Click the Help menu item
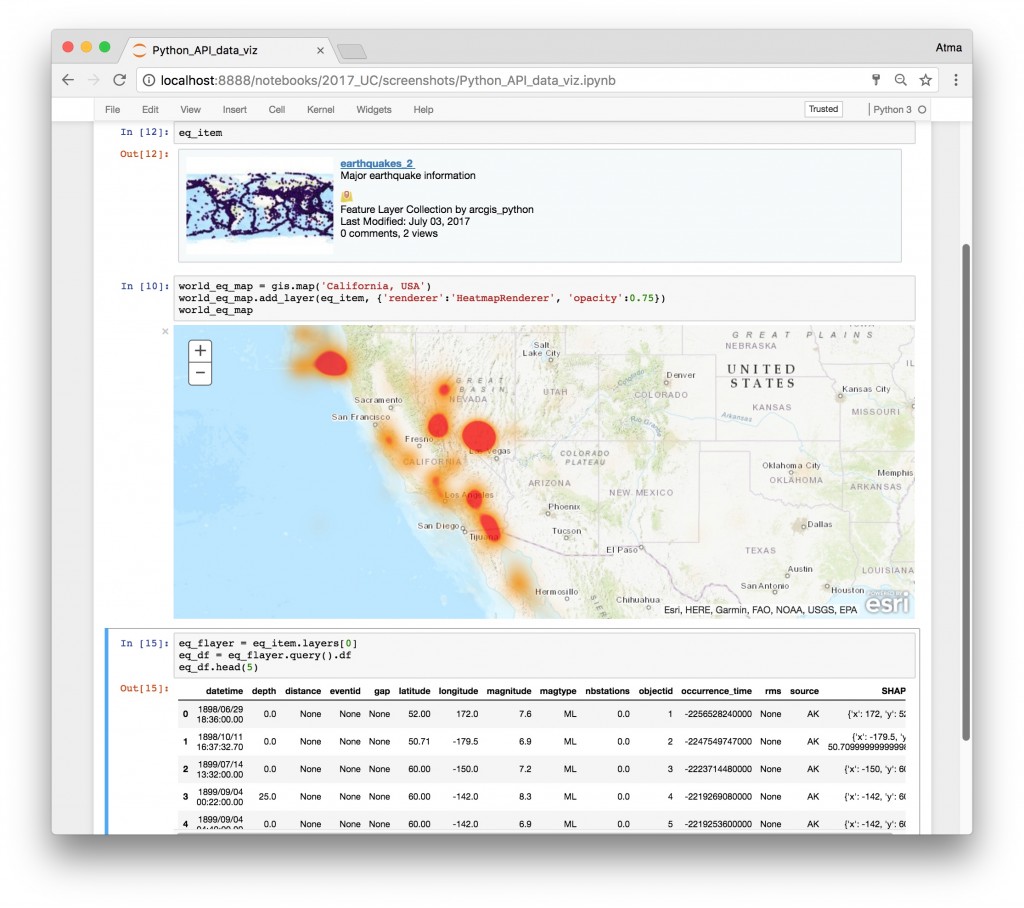Viewport: 1024px width, 908px height. tap(423, 109)
